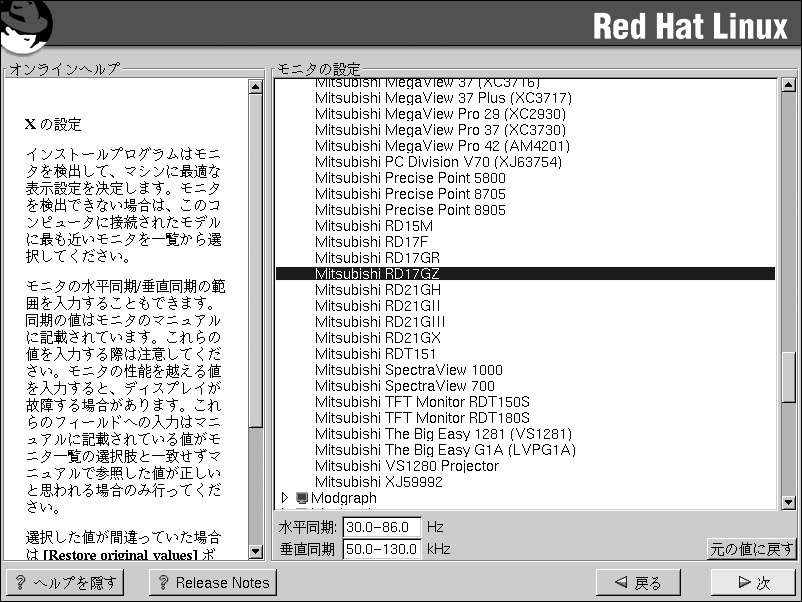This screenshot has height=602, width=802.
Task: Expand the Modgraph tree node
Action: click(285, 498)
